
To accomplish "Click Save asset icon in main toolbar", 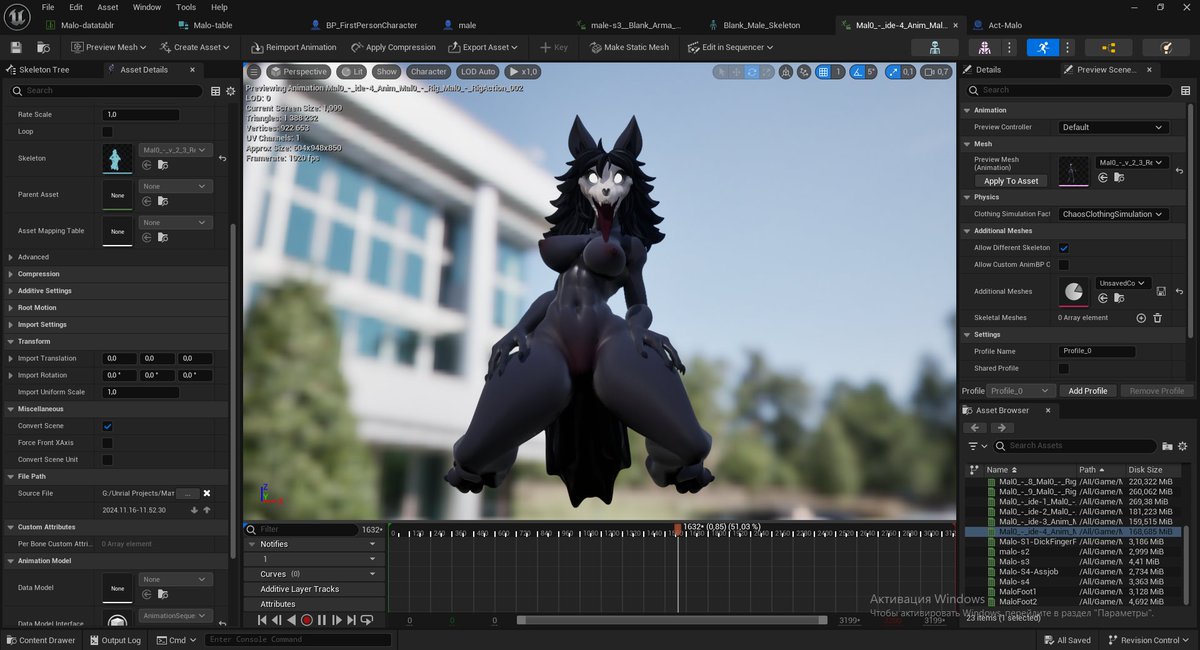I will click(16, 47).
